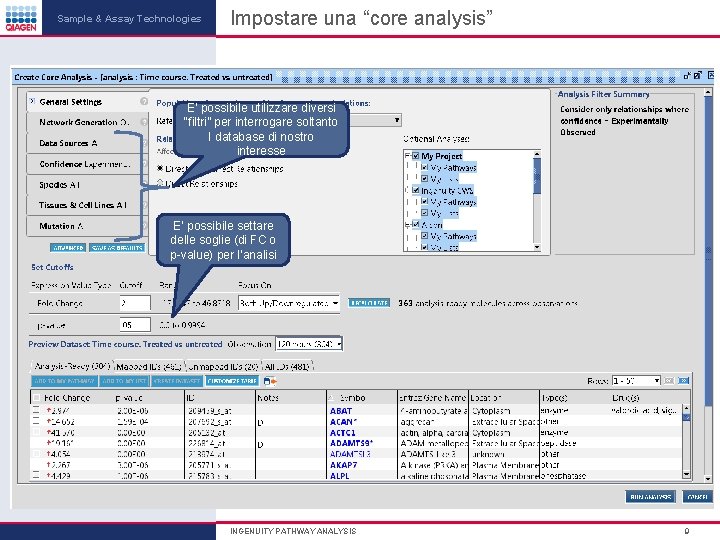This screenshot has width=720, height=540.
Task: Click the Create Dataset button
Action: (x=177, y=381)
